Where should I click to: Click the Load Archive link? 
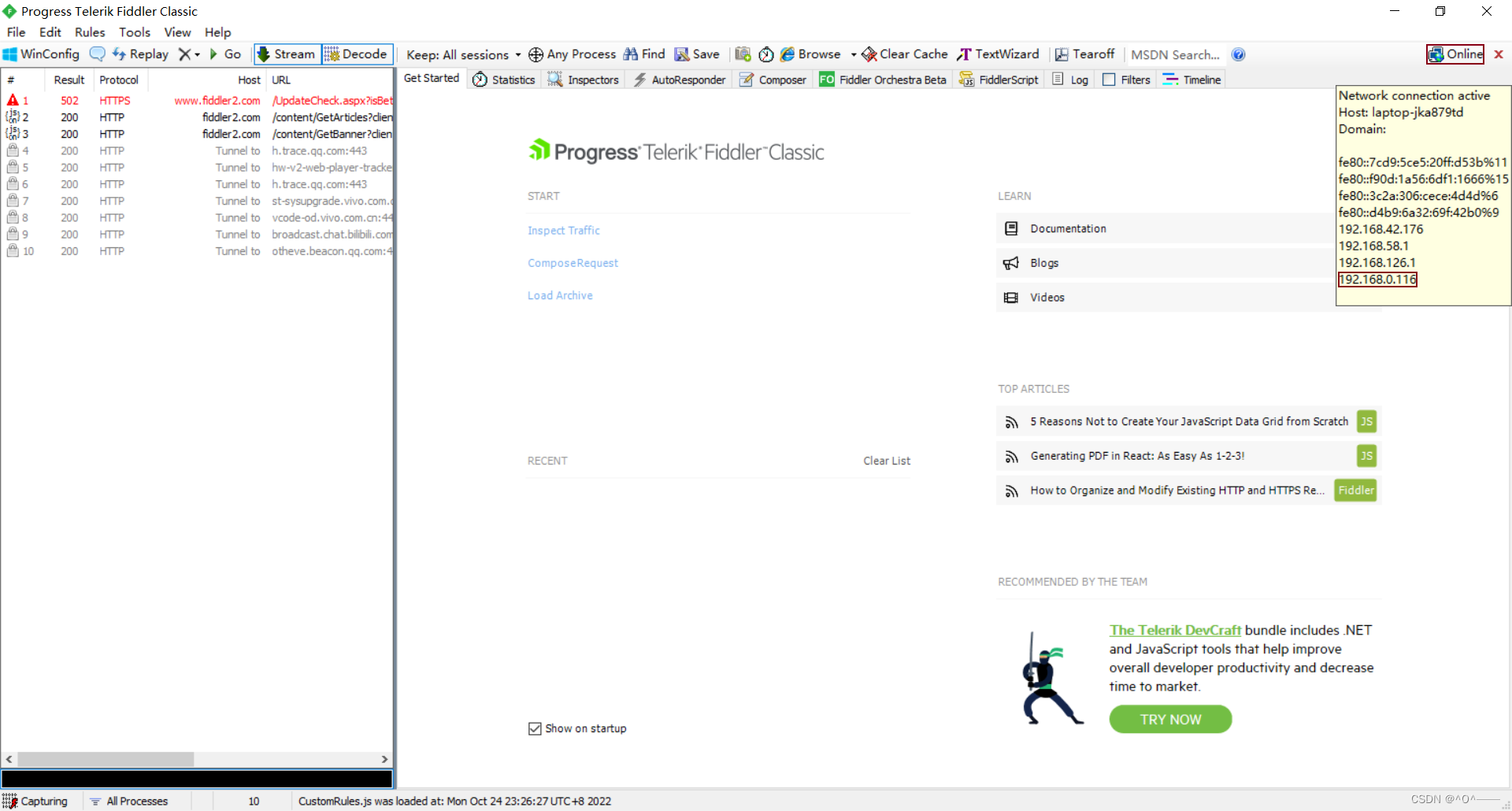(x=560, y=295)
